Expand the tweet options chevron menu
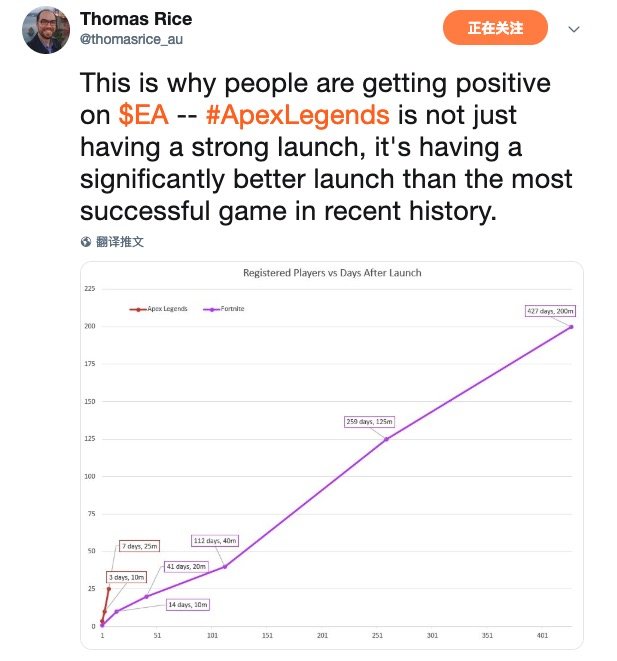The height and width of the screenshot is (661, 617). coord(574,29)
